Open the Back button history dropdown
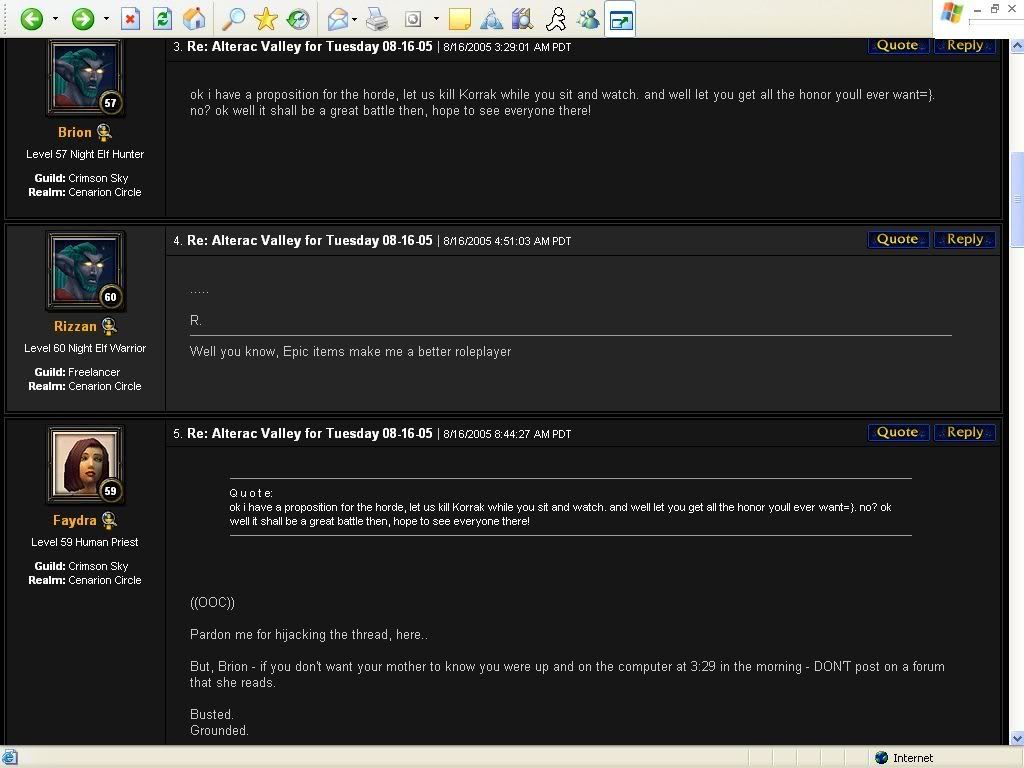The width and height of the screenshot is (1024, 768). pos(56,19)
